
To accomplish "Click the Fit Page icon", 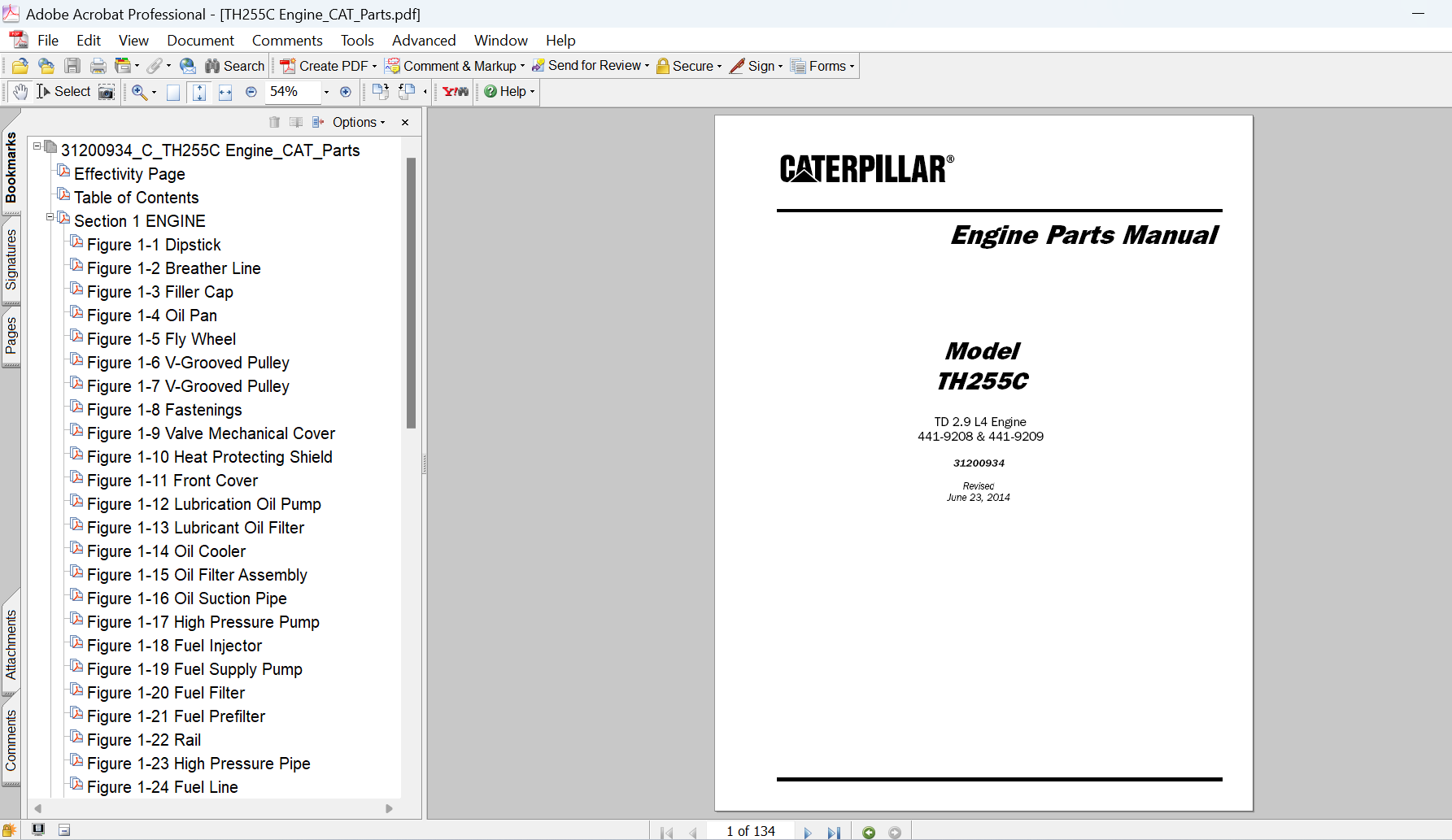I will click(199, 92).
